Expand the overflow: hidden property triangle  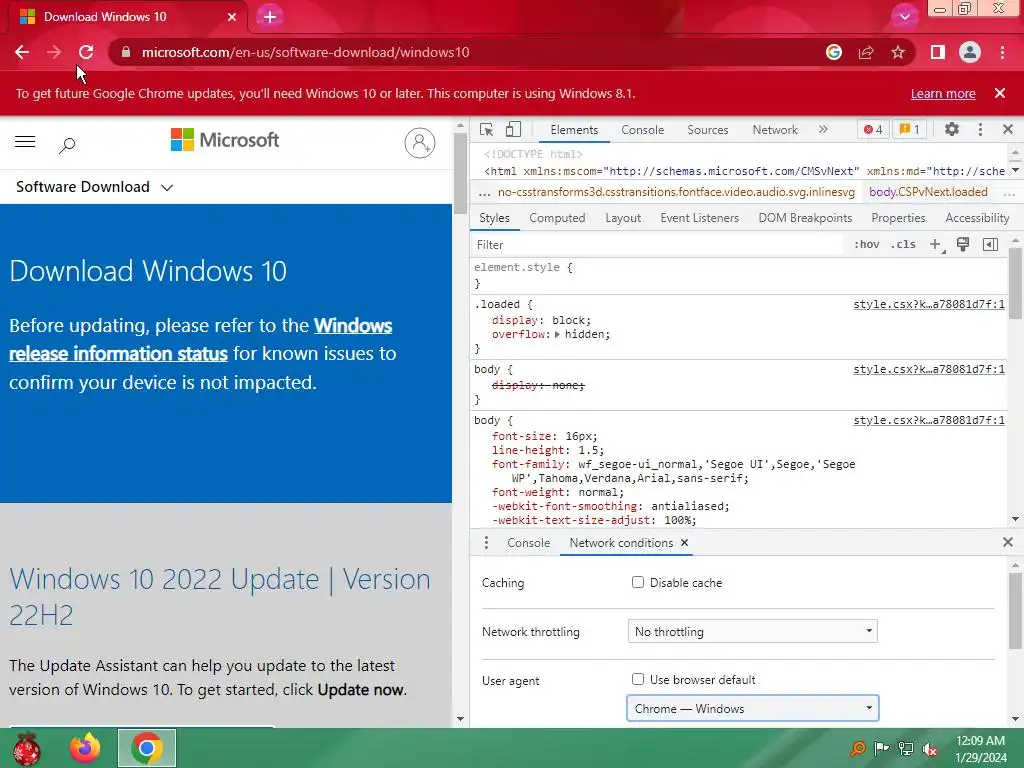coord(557,334)
